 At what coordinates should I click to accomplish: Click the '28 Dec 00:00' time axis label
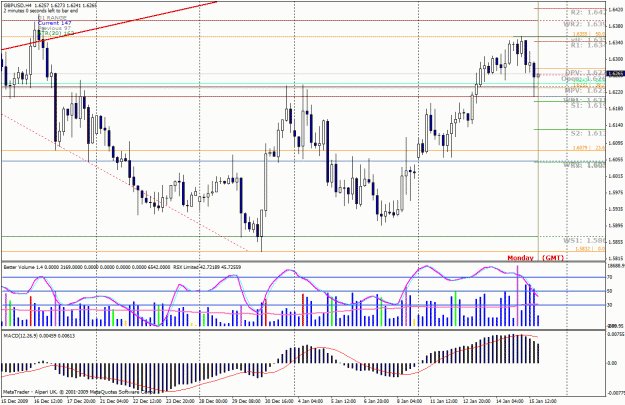click(213, 401)
